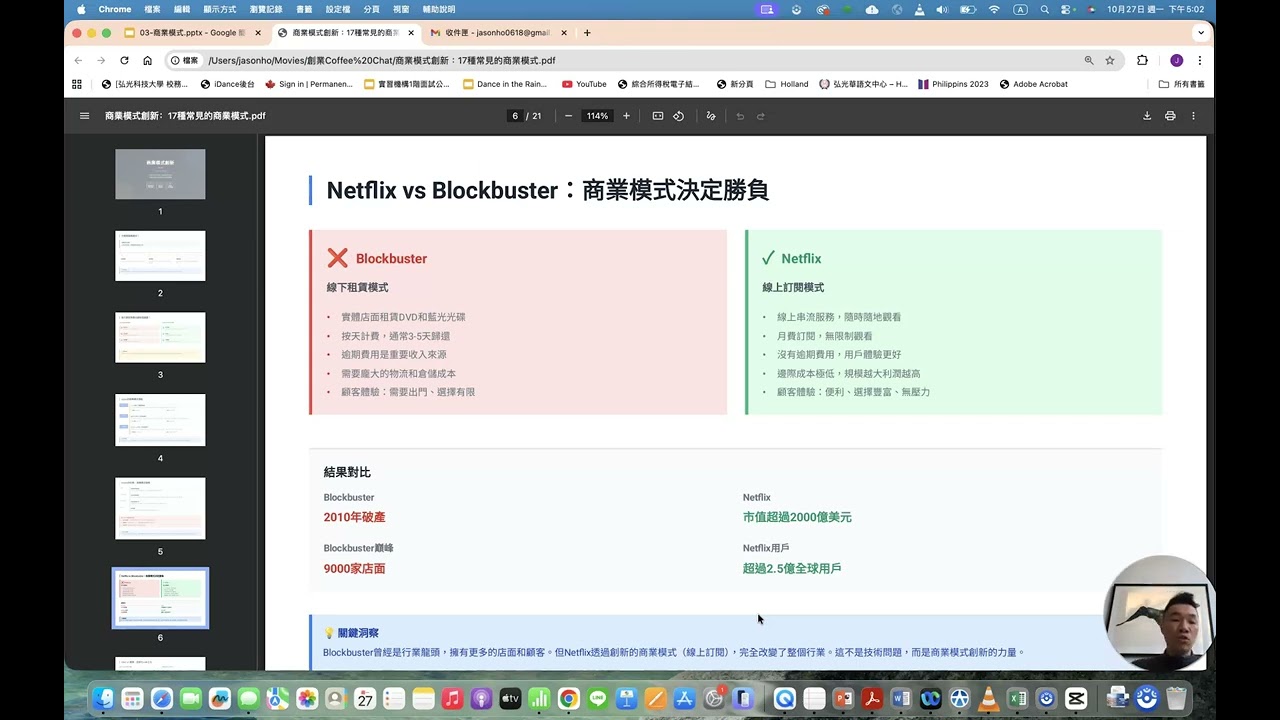Open the 弘光科技大學 校務 bookmark
Image resolution: width=1280 pixels, height=720 pixels.
pos(144,84)
